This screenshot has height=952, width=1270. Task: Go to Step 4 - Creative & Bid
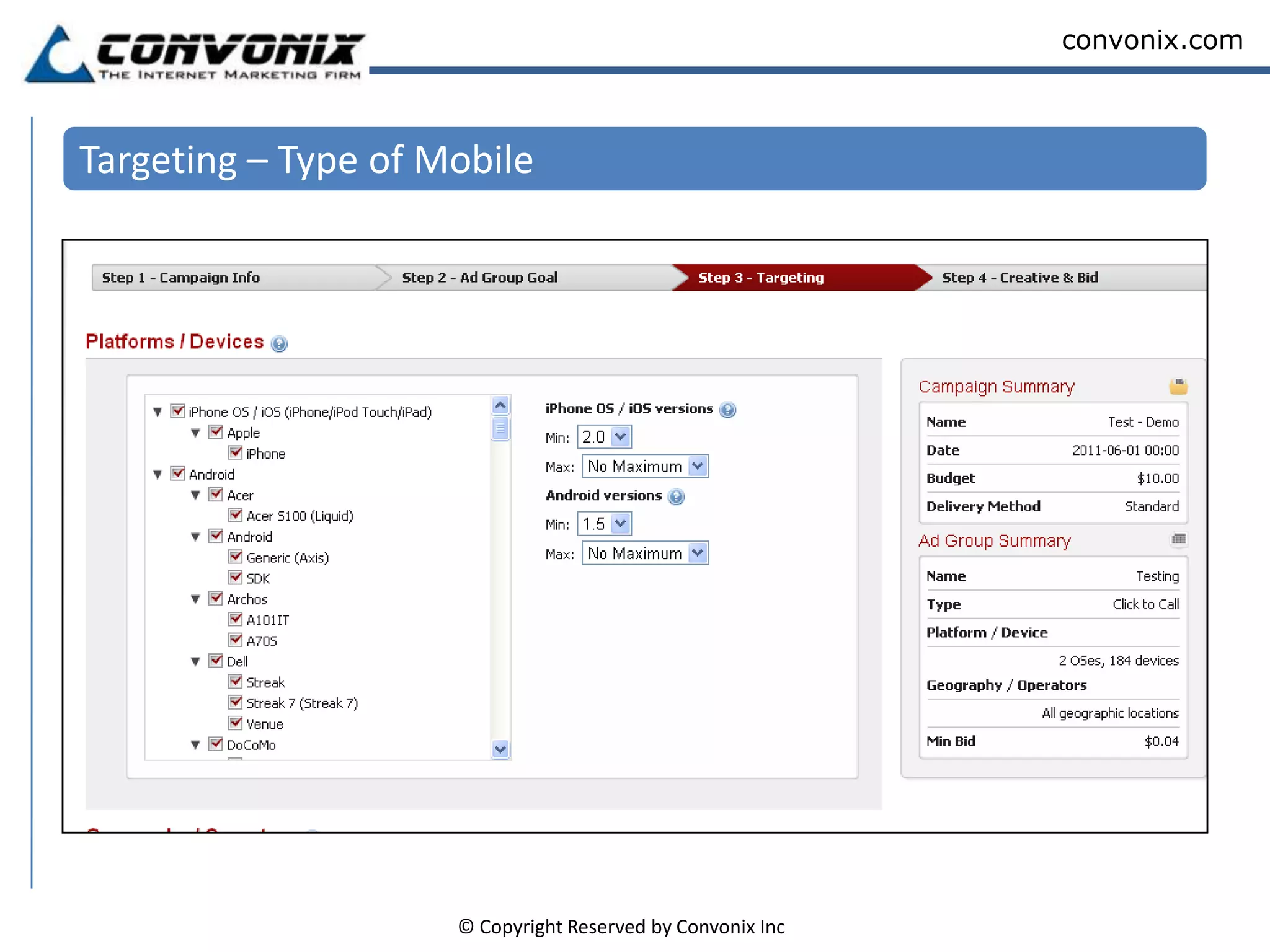(1020, 278)
